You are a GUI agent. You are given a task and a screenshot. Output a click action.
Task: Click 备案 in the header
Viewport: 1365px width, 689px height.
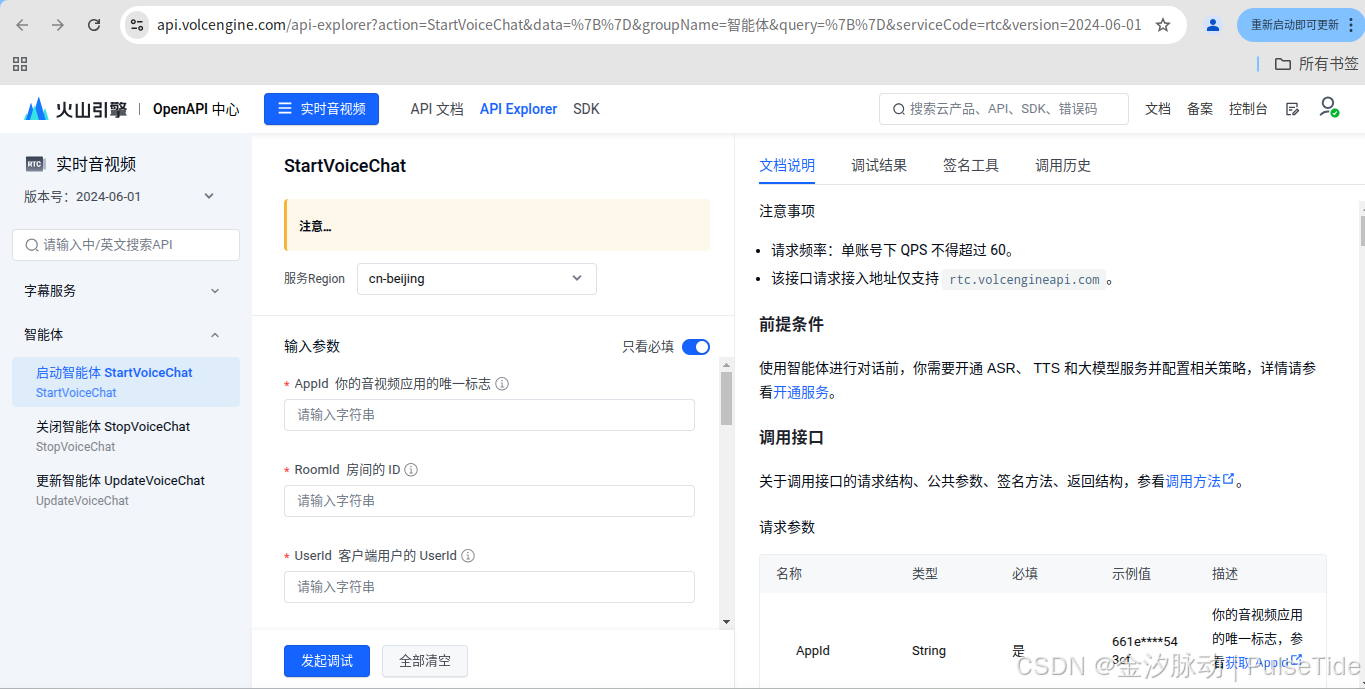pyautogui.click(x=1200, y=109)
